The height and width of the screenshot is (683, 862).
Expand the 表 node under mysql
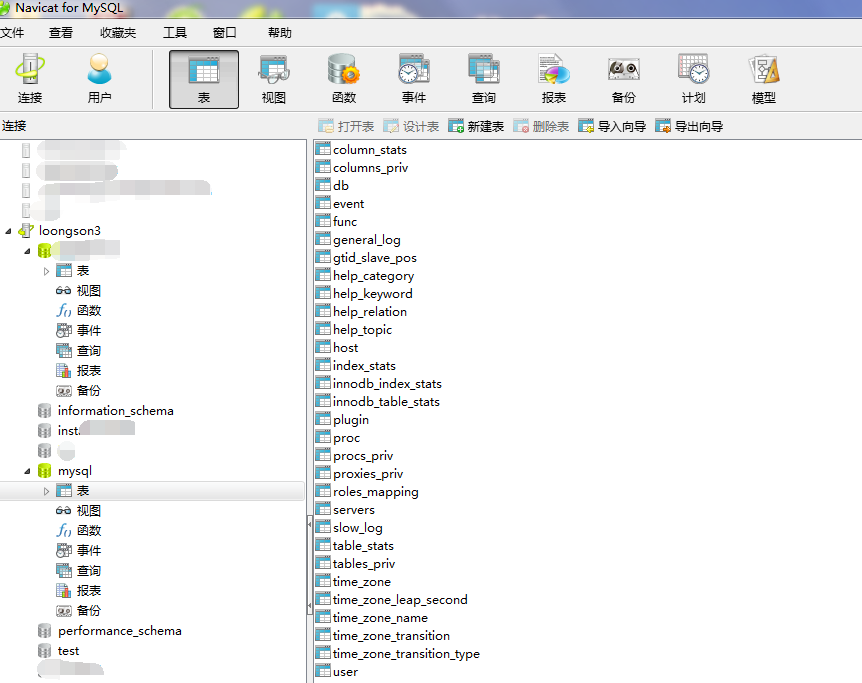46,491
